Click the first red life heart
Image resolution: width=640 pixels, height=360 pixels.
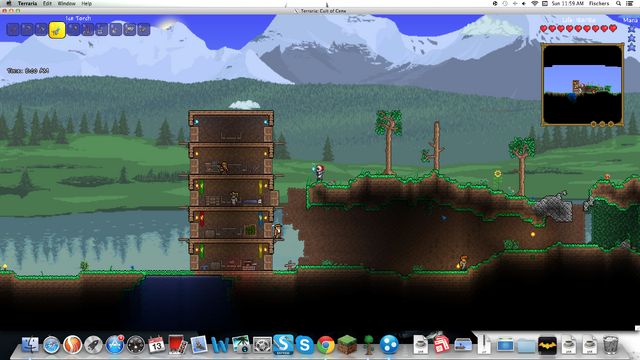coord(543,29)
